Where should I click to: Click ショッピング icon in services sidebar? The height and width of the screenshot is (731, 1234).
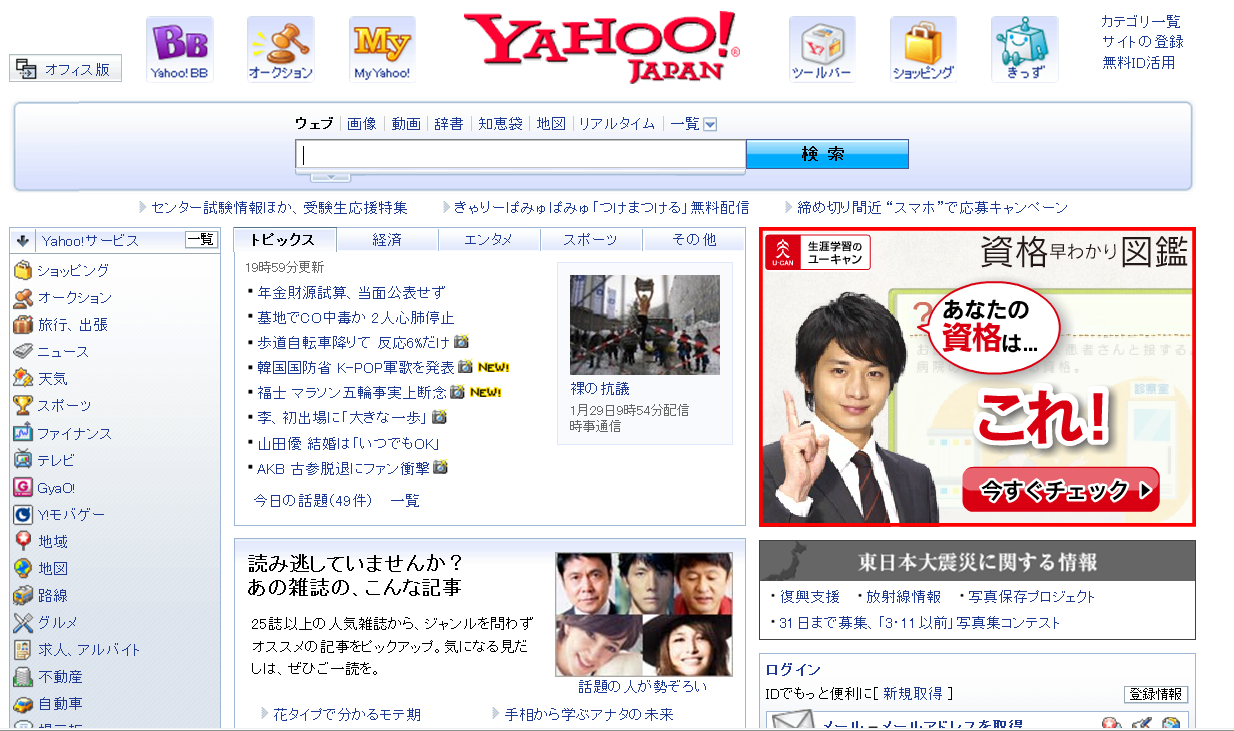(x=23, y=270)
